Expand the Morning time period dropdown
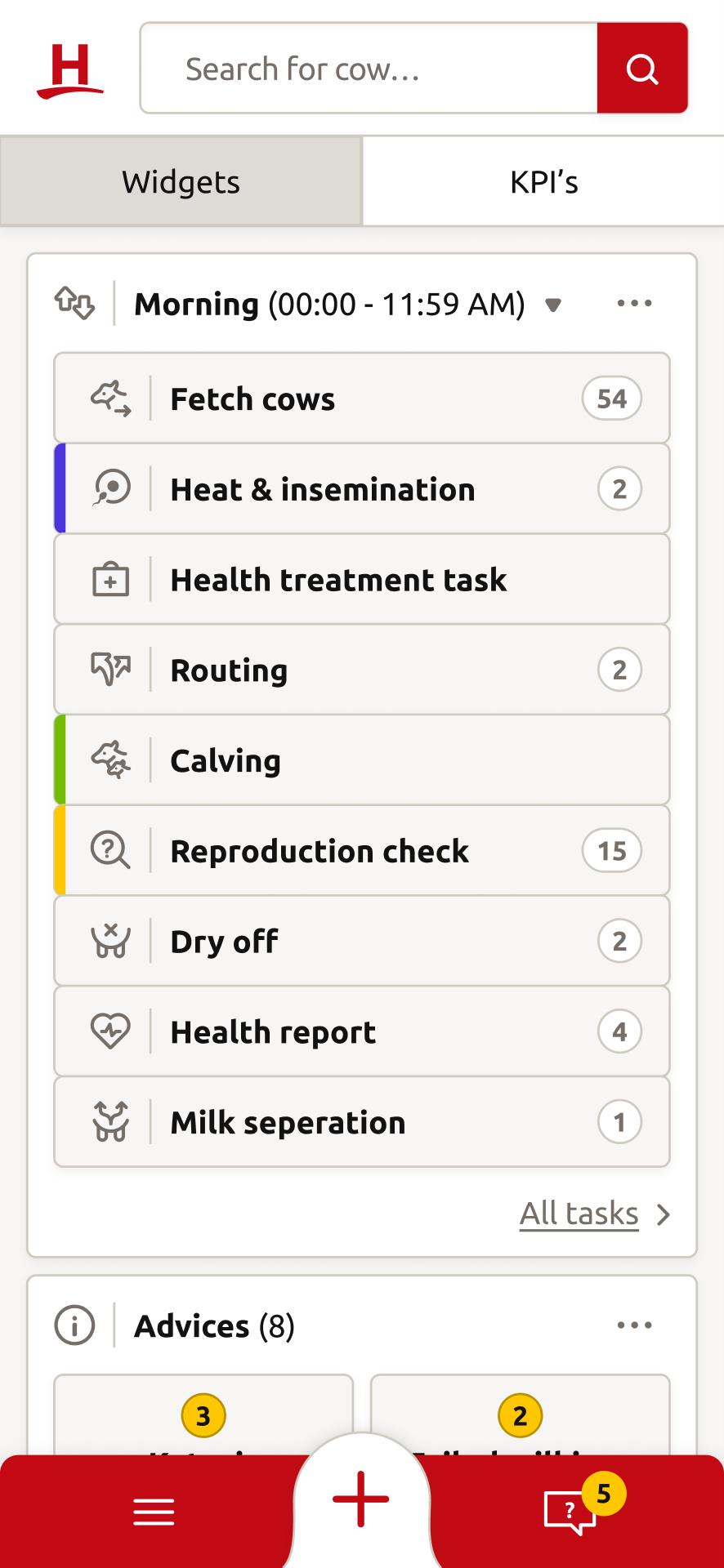This screenshot has width=724, height=1568. [553, 305]
